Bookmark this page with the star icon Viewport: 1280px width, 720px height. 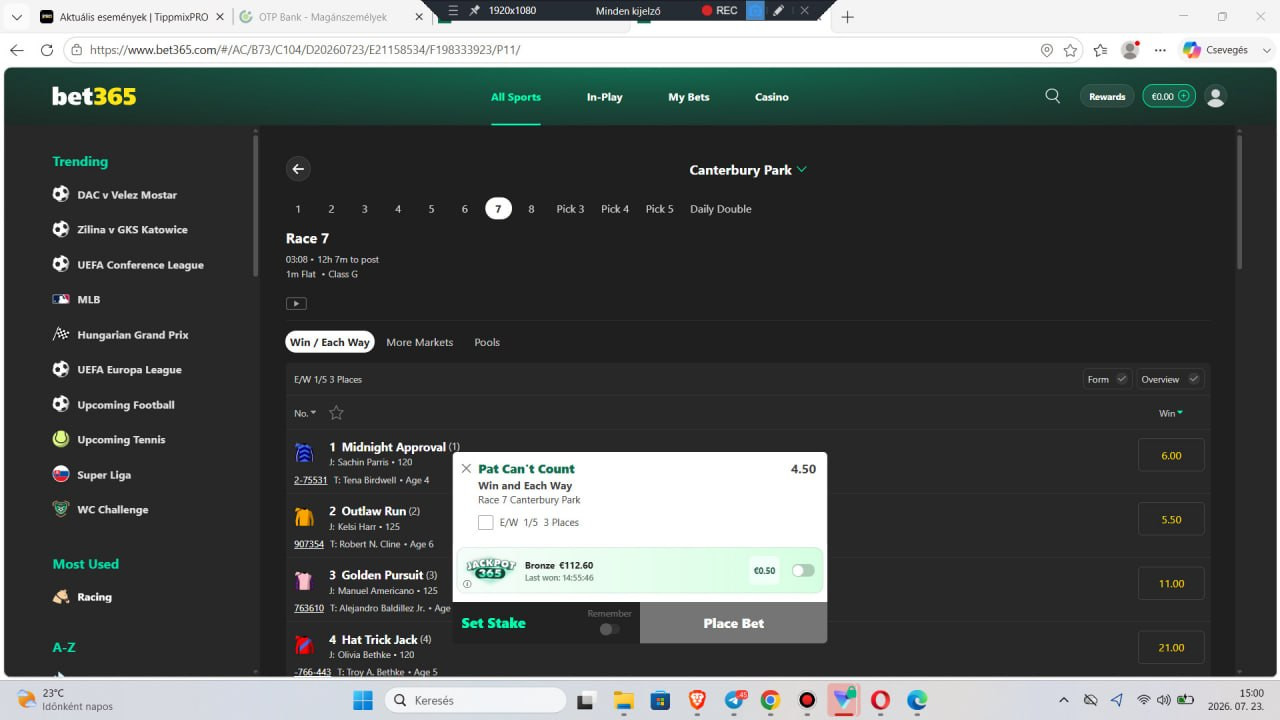pos(1071,50)
